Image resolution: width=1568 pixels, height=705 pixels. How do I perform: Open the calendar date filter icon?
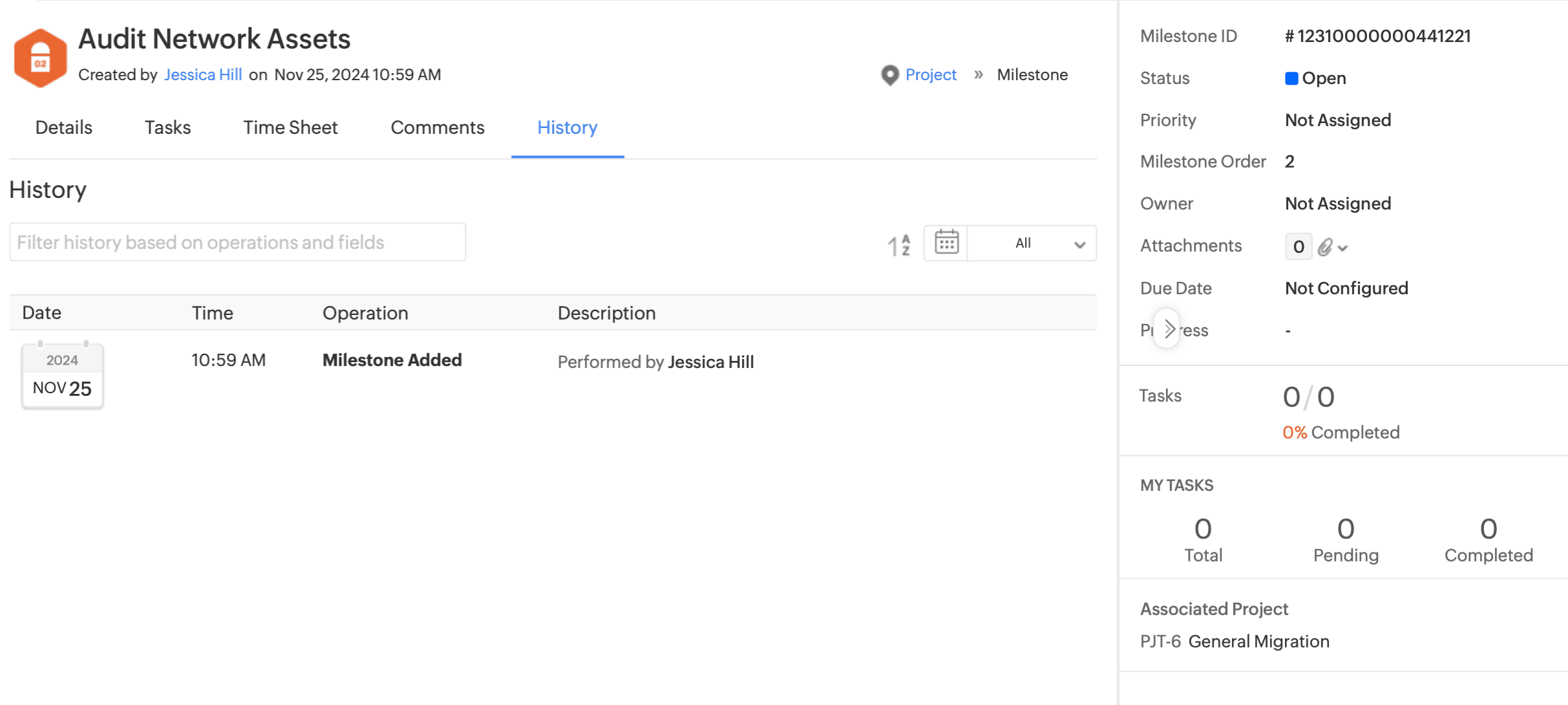(x=946, y=243)
